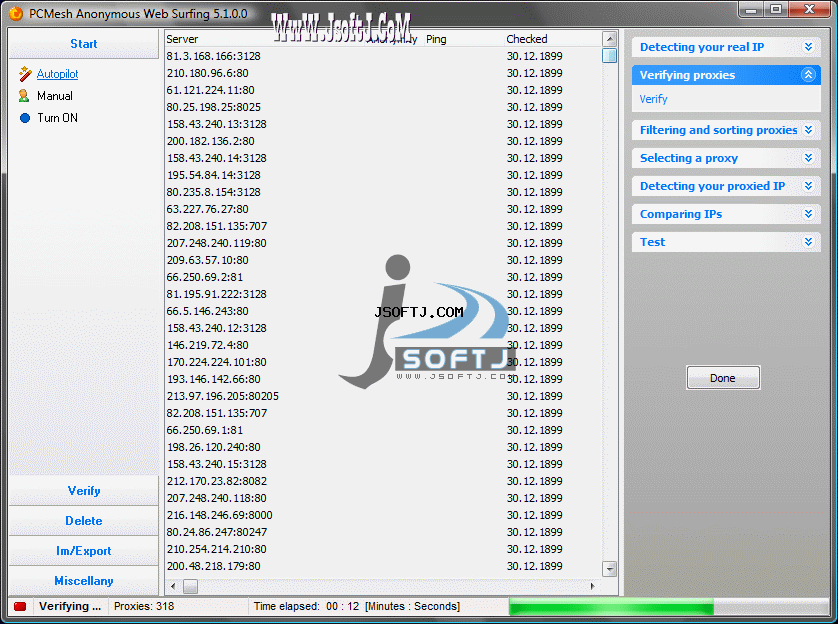The image size is (838, 624).
Task: Select proxy 80.235.8.154:3128
Action: pyautogui.click(x=213, y=192)
